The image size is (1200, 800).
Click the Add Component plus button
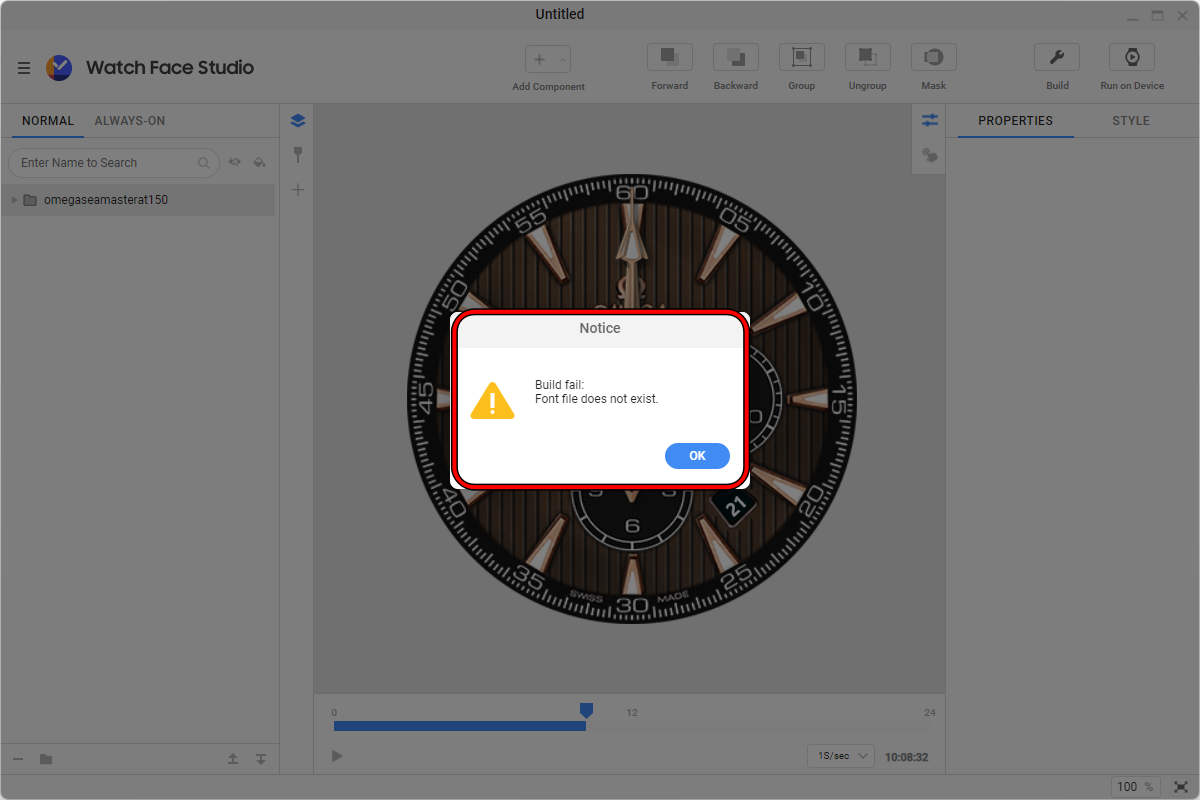pos(539,60)
